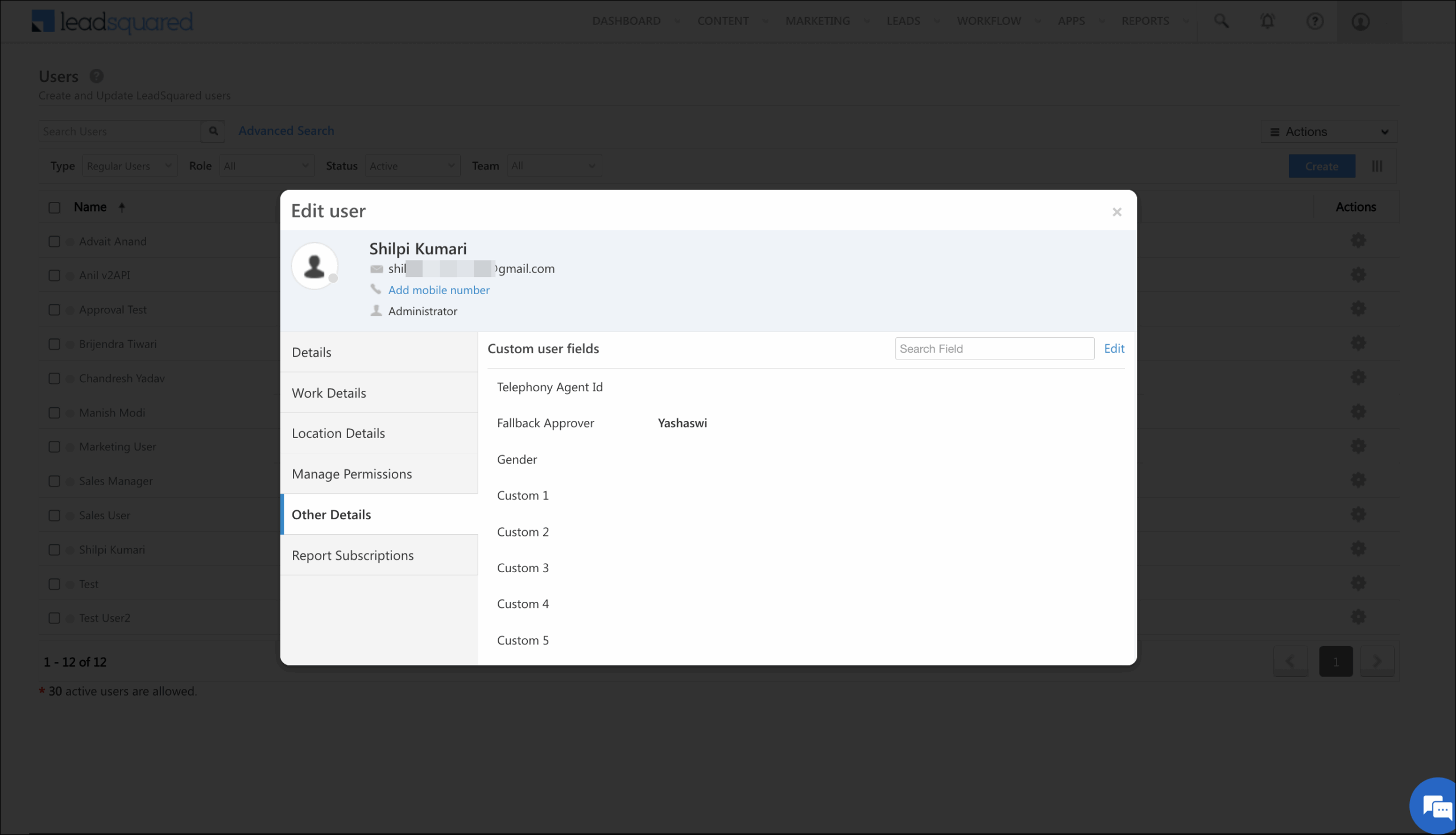The height and width of the screenshot is (835, 1456).
Task: Click the Shilpi Kumari avatar picture
Action: click(315, 266)
